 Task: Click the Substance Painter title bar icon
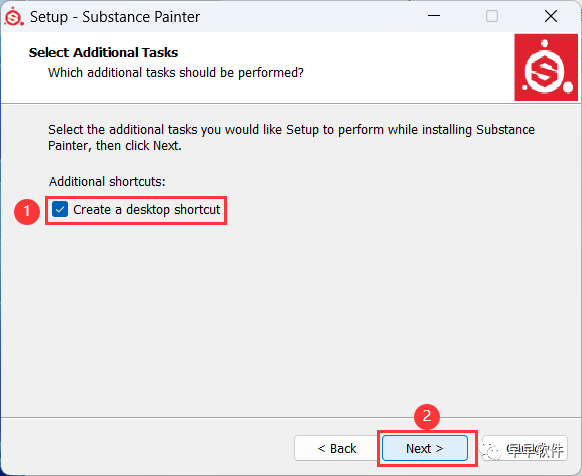pyautogui.click(x=14, y=17)
